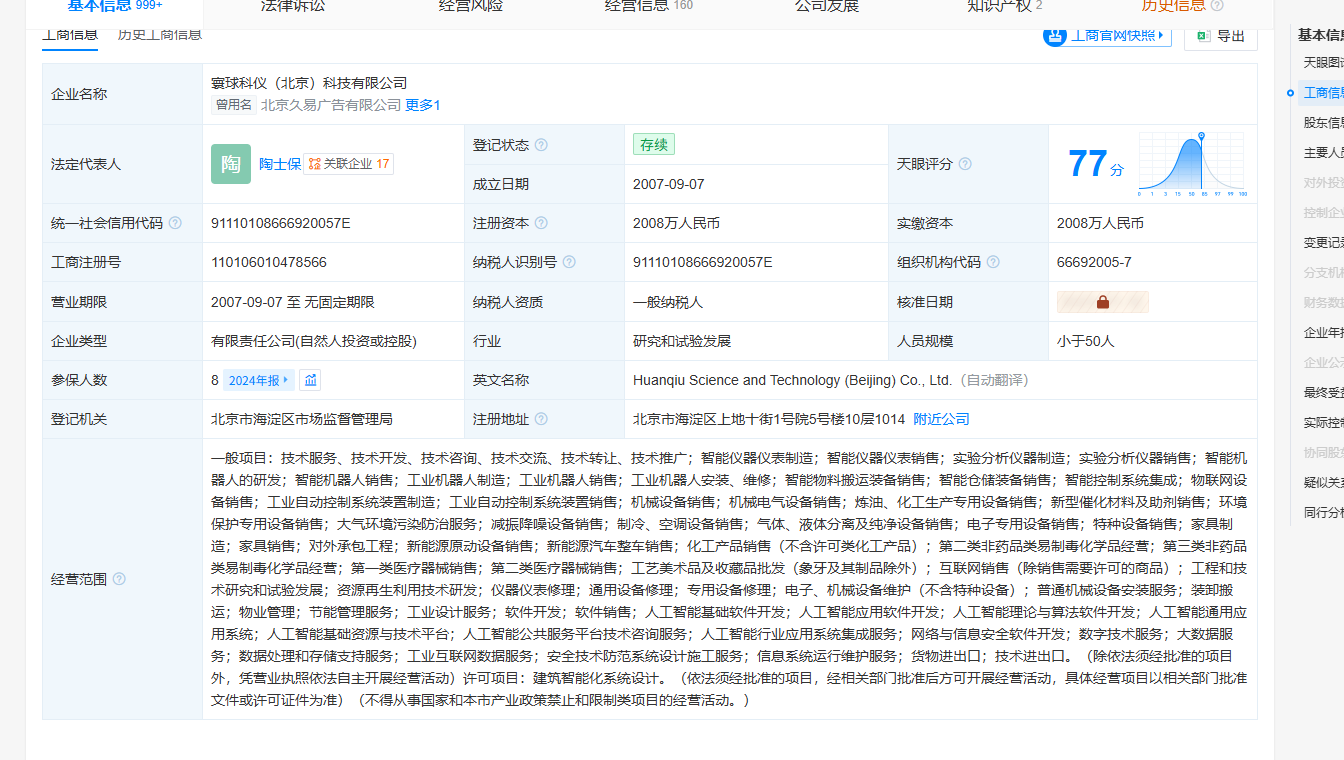Switch to the 经营风险 tab

[471, 6]
